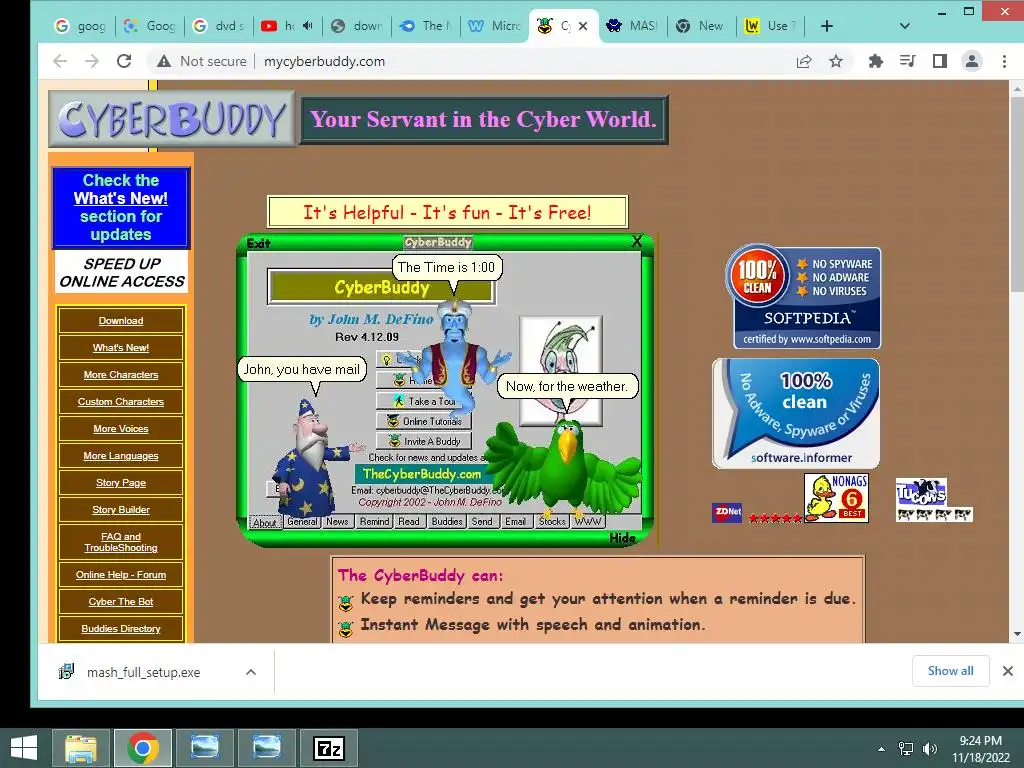Click the Merlin wizard character
Screen dimensions: 1024x768
(x=310, y=458)
